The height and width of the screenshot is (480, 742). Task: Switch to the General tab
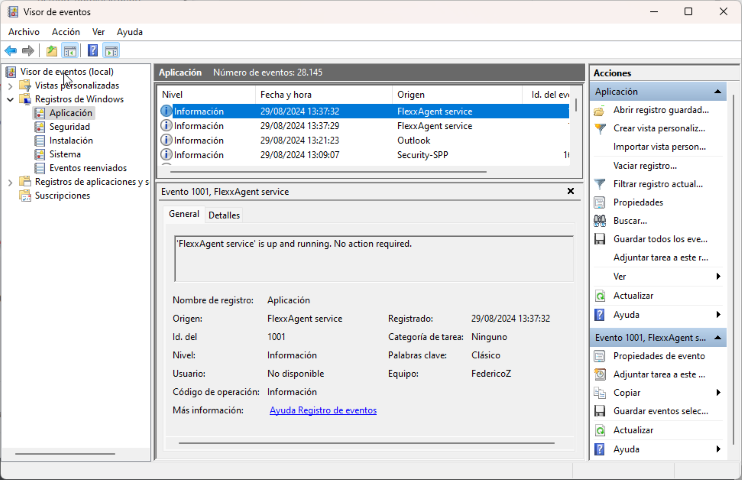tap(184, 214)
